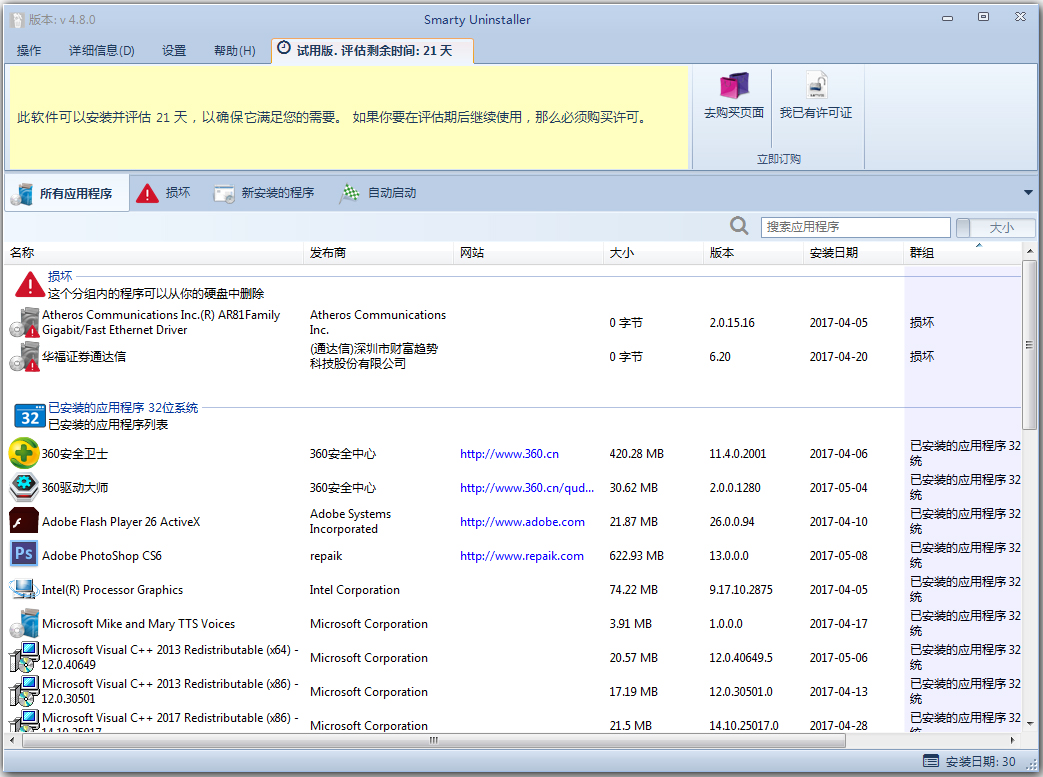
Task: Click the 华福证券通达信 name text
Action: (84, 357)
